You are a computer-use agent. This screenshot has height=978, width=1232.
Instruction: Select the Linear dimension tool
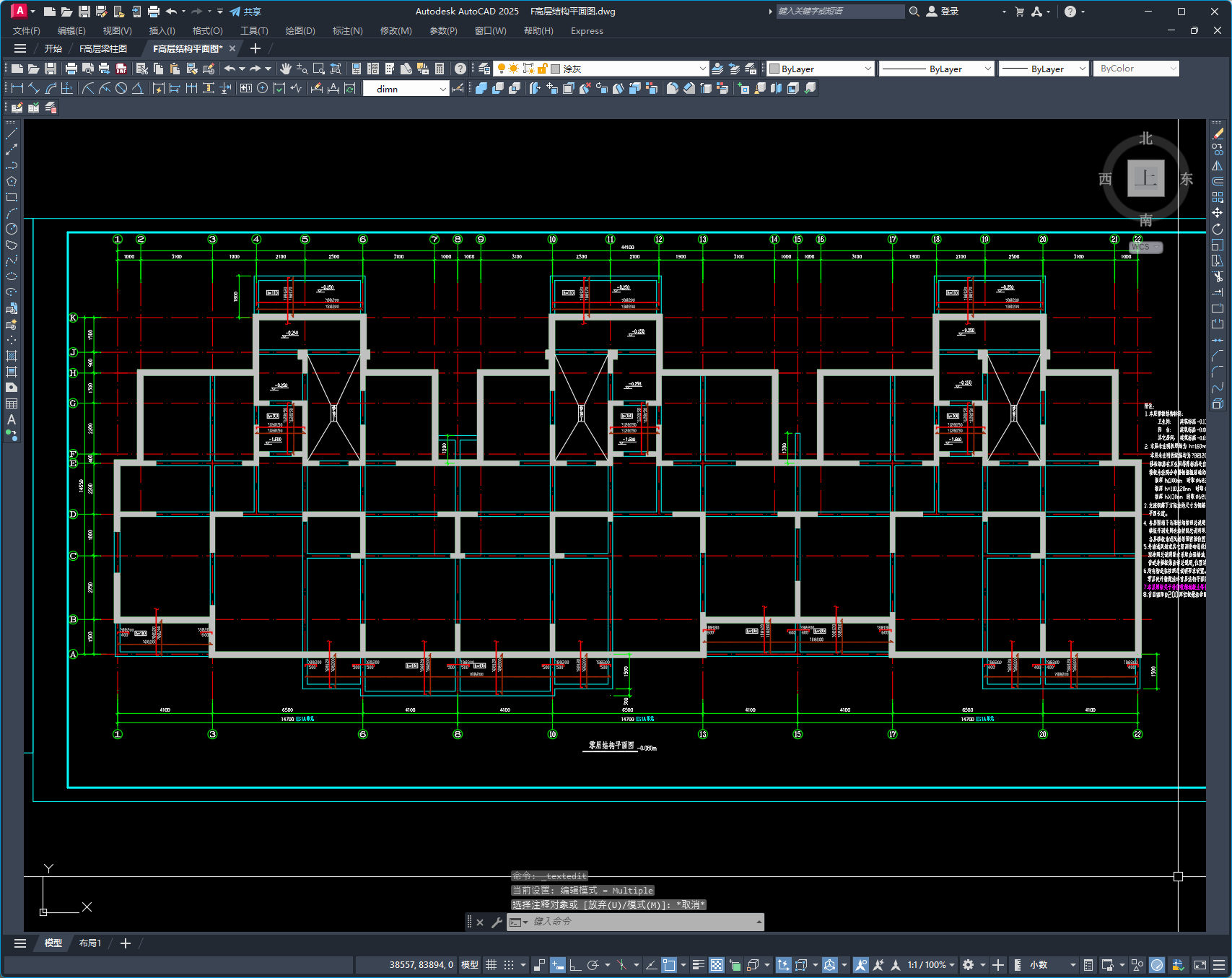[17, 88]
